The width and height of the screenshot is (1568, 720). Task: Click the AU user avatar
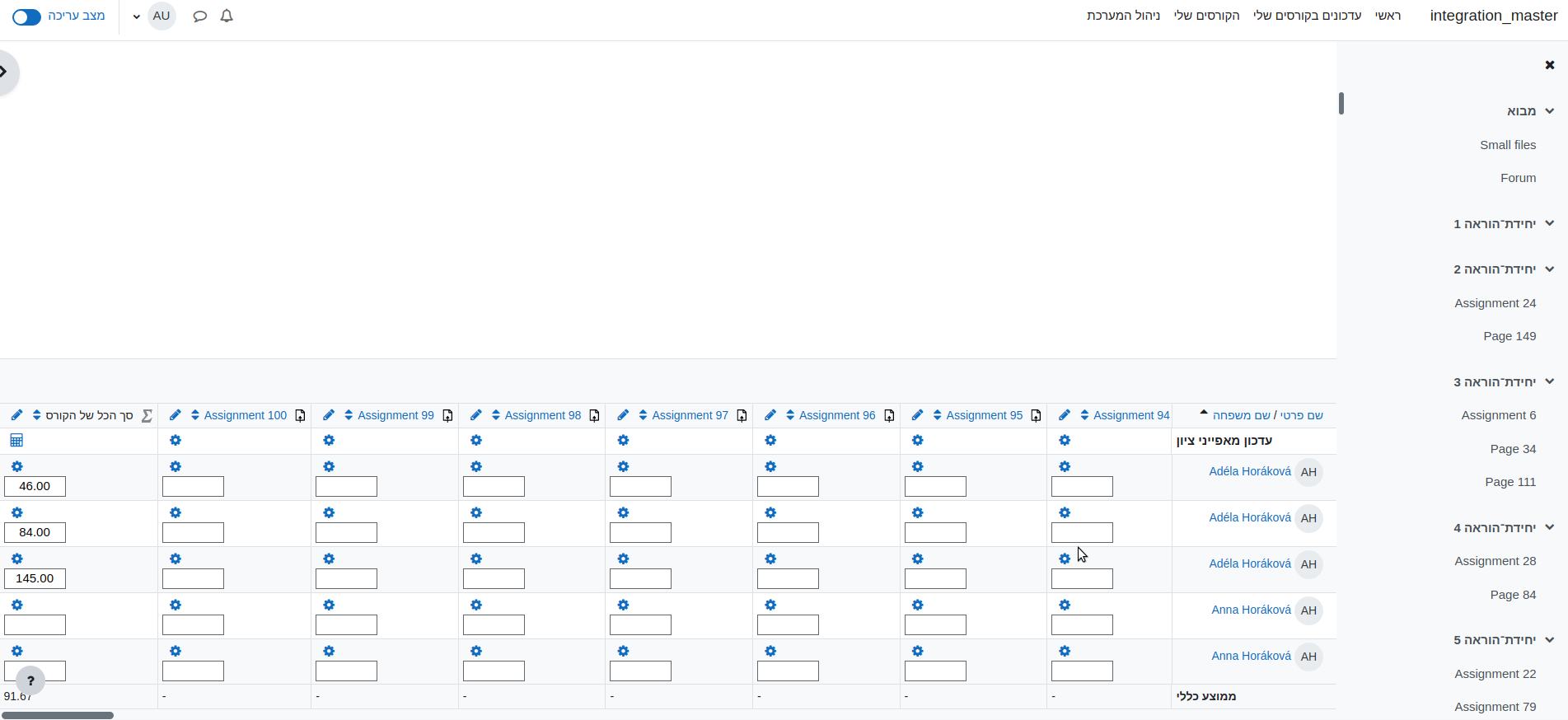161,16
